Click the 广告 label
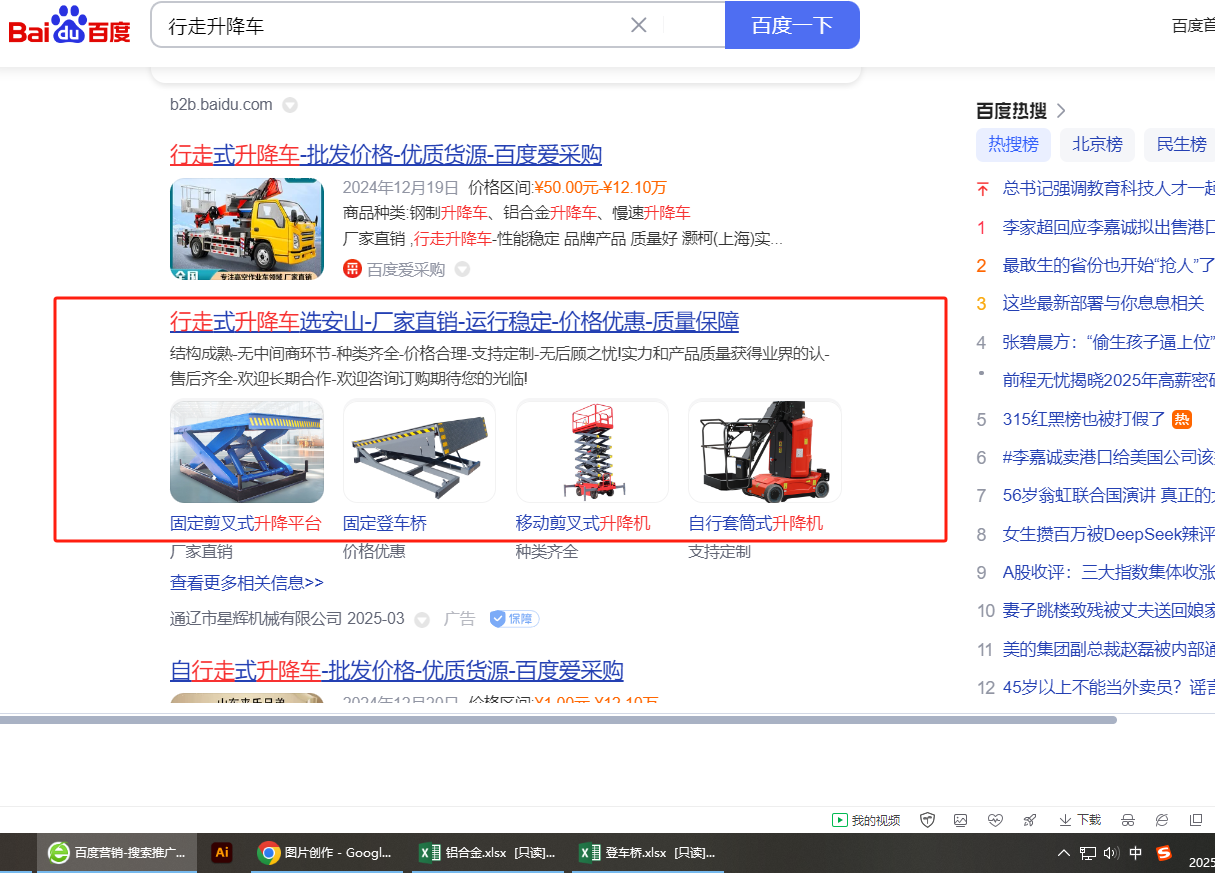 pyautogui.click(x=460, y=619)
